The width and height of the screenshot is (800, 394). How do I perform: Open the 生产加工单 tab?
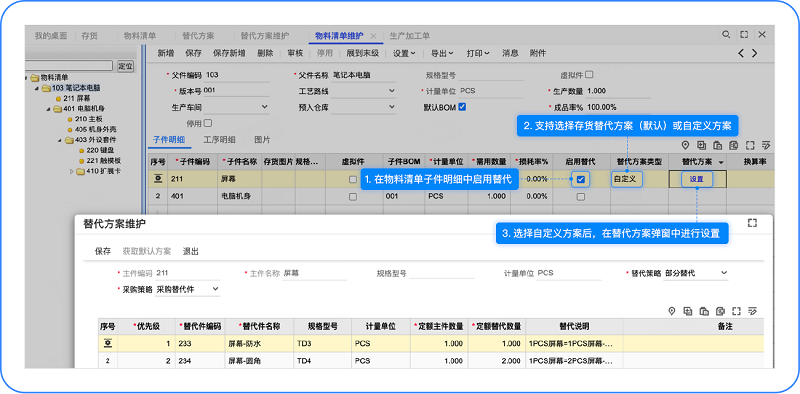[x=409, y=36]
